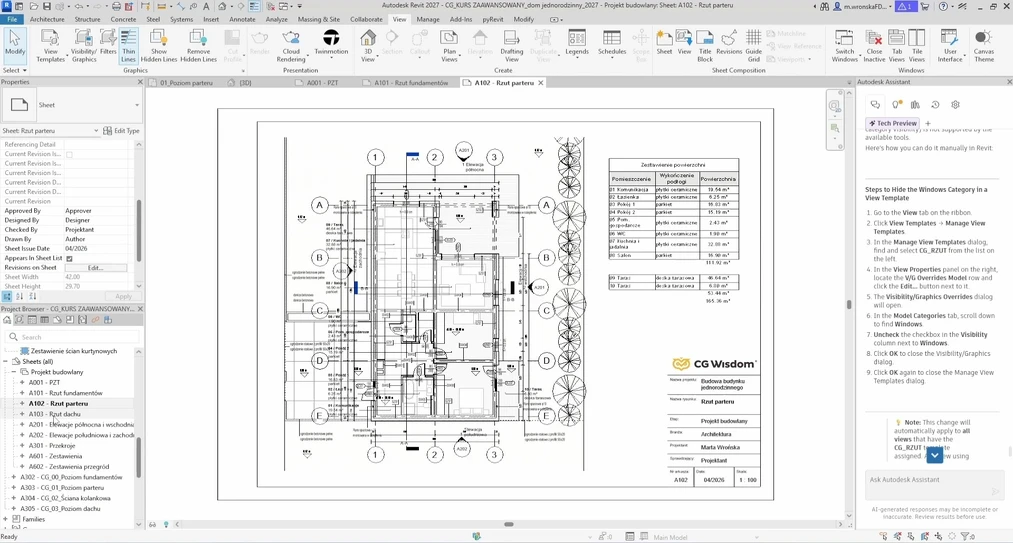Click the Project Browser Search field

72,337
